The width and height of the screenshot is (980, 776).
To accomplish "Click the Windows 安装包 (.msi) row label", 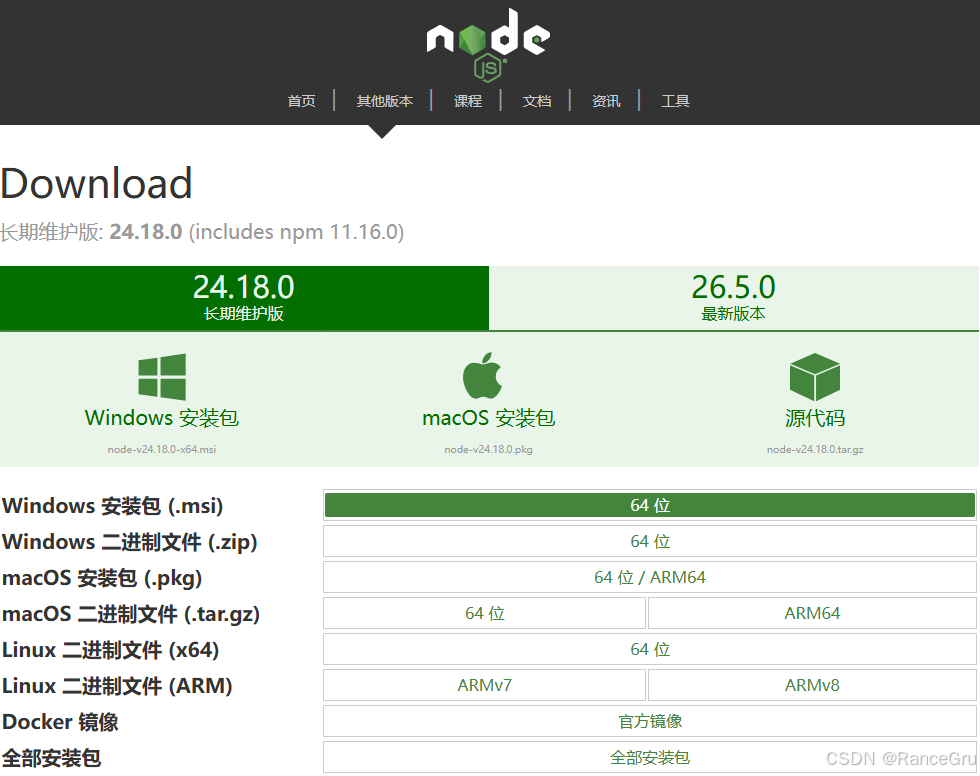I will (112, 505).
